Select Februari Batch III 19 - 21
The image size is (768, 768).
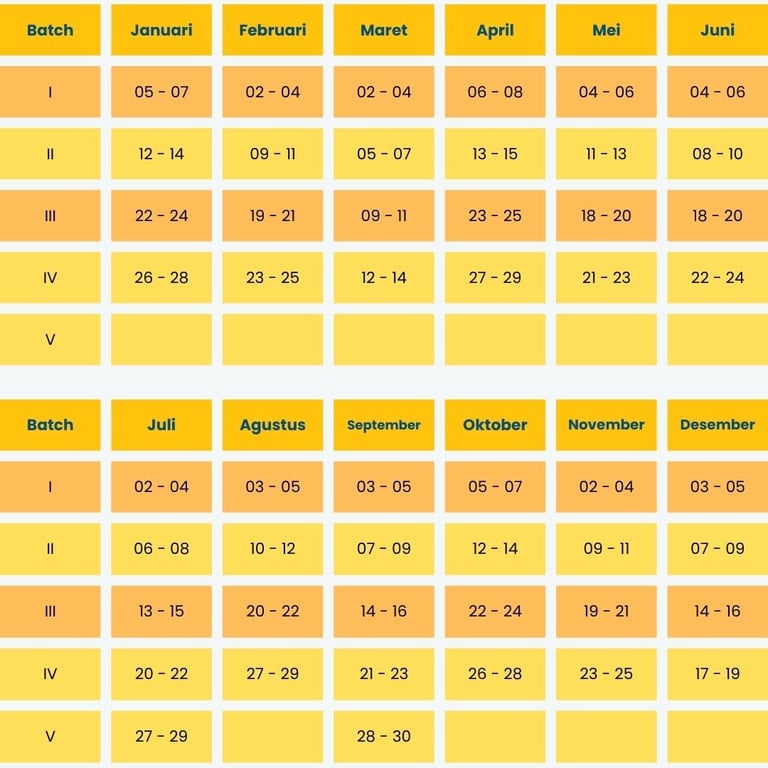click(x=272, y=216)
